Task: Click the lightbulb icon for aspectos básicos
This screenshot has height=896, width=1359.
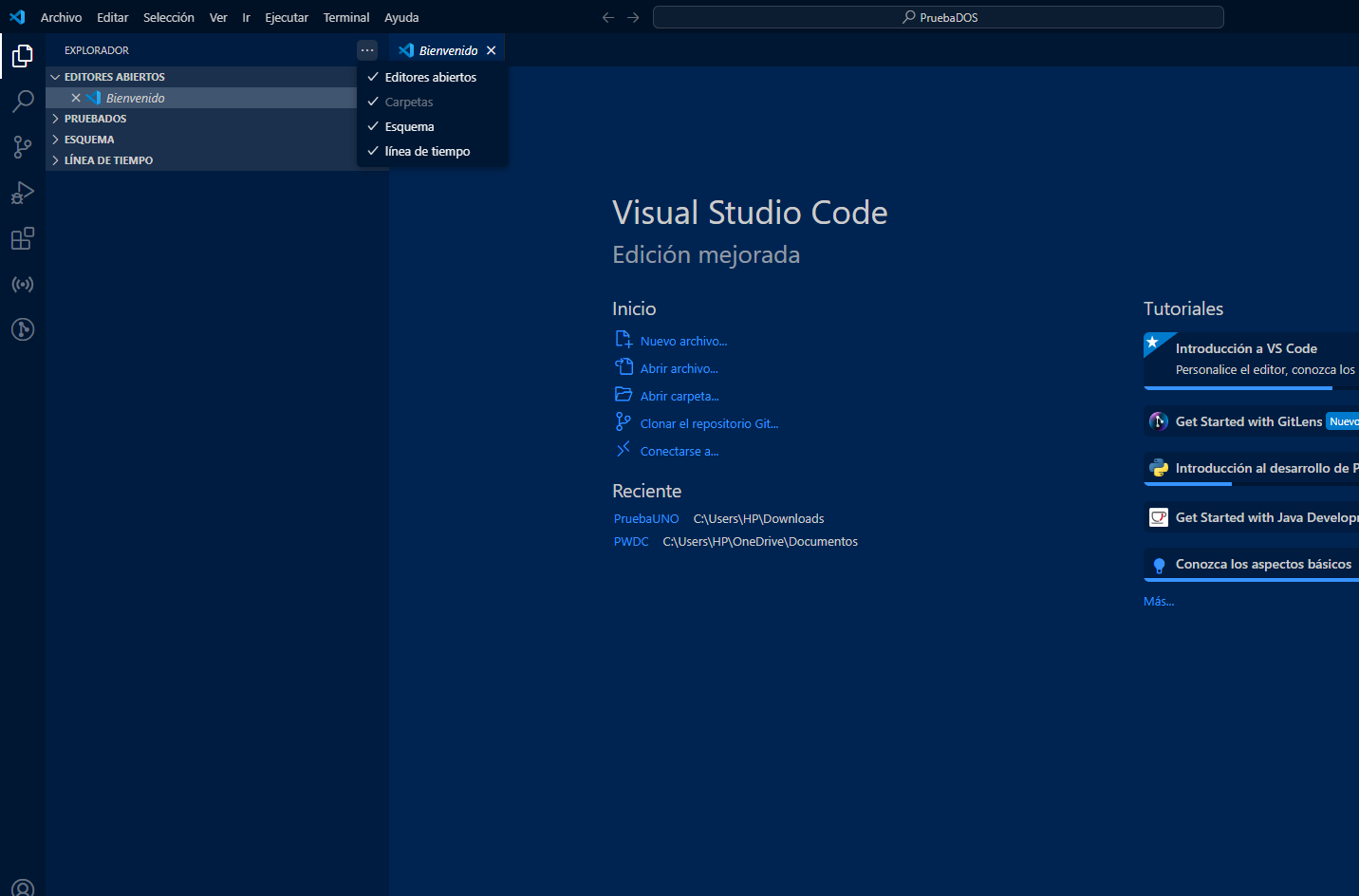Action: click(1159, 565)
